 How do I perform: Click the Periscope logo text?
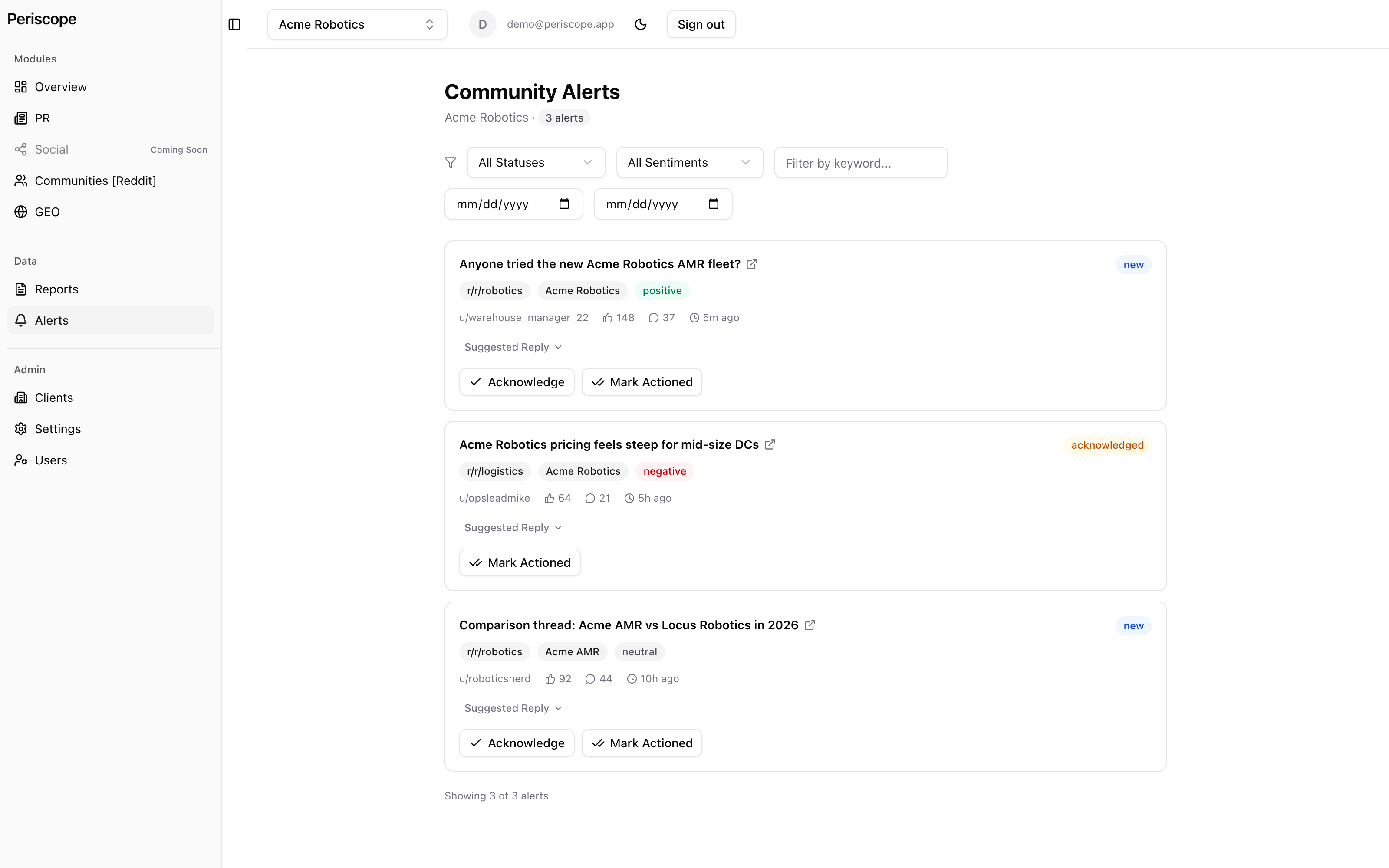coord(41,19)
